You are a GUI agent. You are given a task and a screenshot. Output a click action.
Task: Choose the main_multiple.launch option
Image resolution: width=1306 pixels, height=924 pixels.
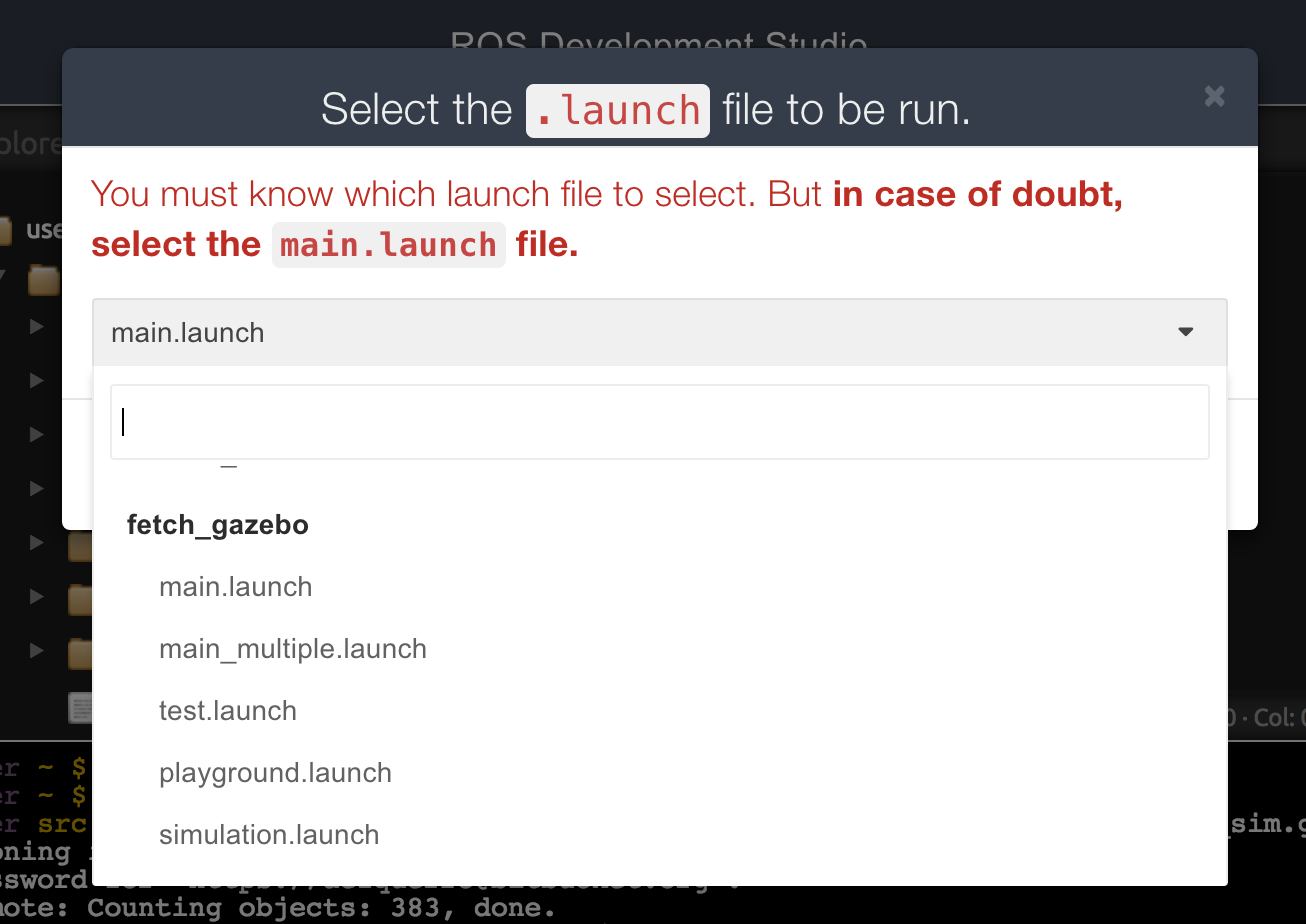[293, 649]
